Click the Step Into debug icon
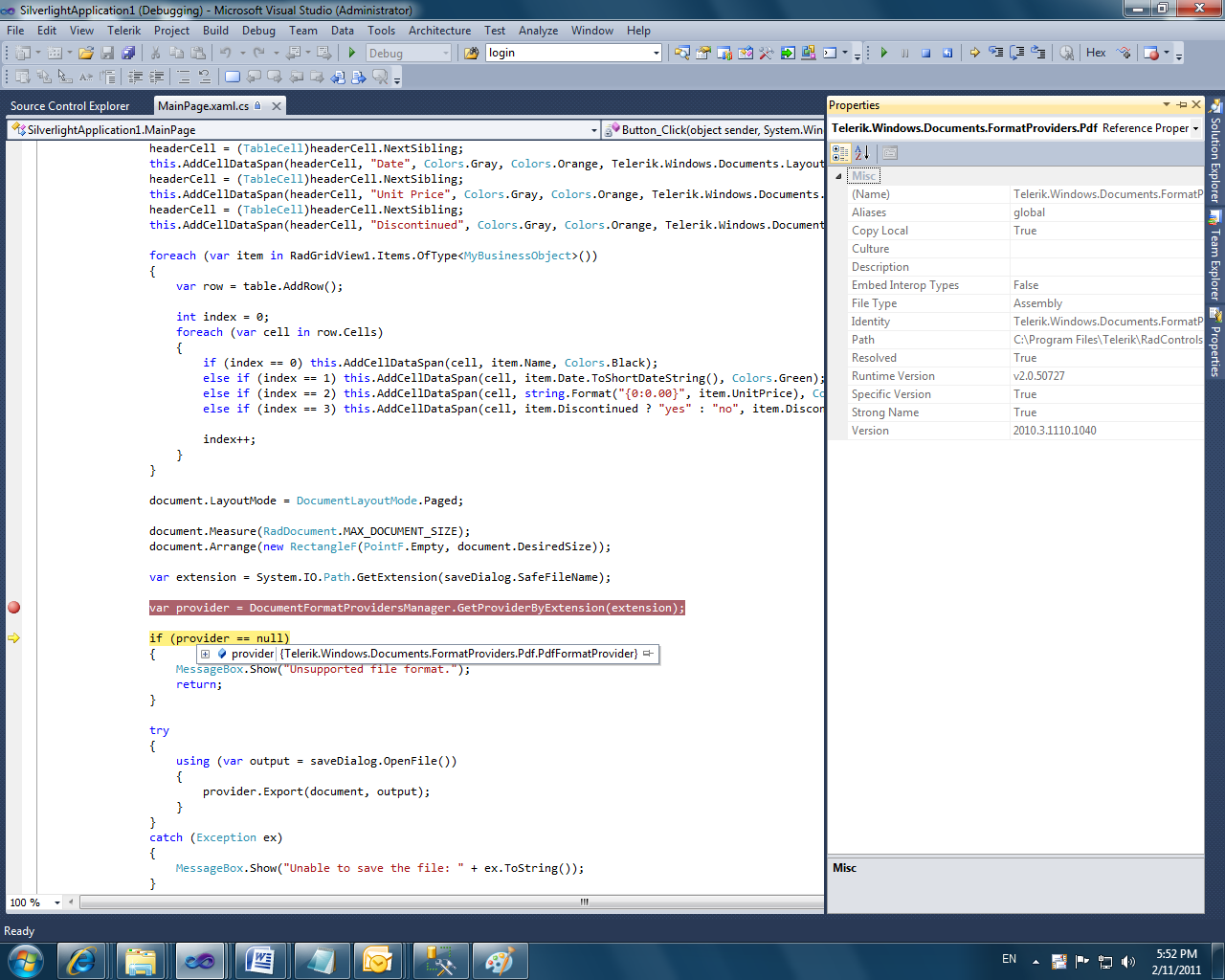The height and width of the screenshot is (980, 1225). (x=996, y=54)
